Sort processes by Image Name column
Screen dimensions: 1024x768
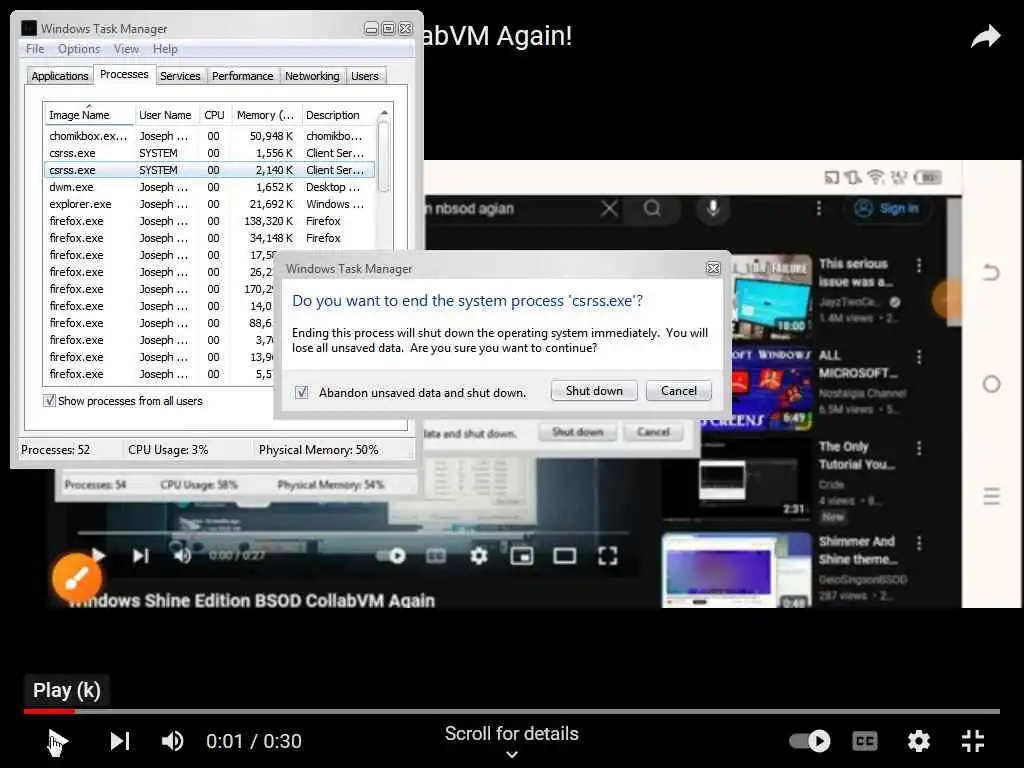tap(89, 115)
